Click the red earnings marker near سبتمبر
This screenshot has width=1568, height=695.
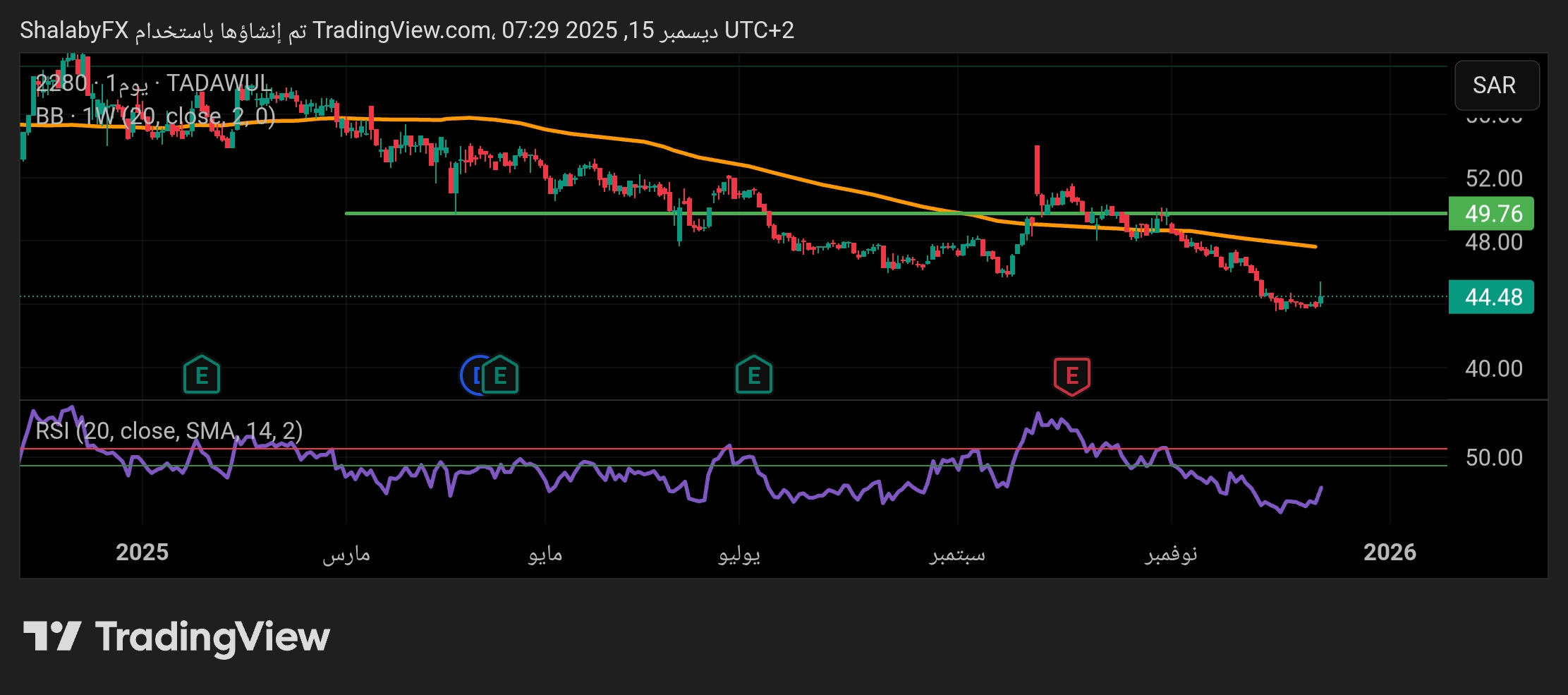coord(1071,375)
